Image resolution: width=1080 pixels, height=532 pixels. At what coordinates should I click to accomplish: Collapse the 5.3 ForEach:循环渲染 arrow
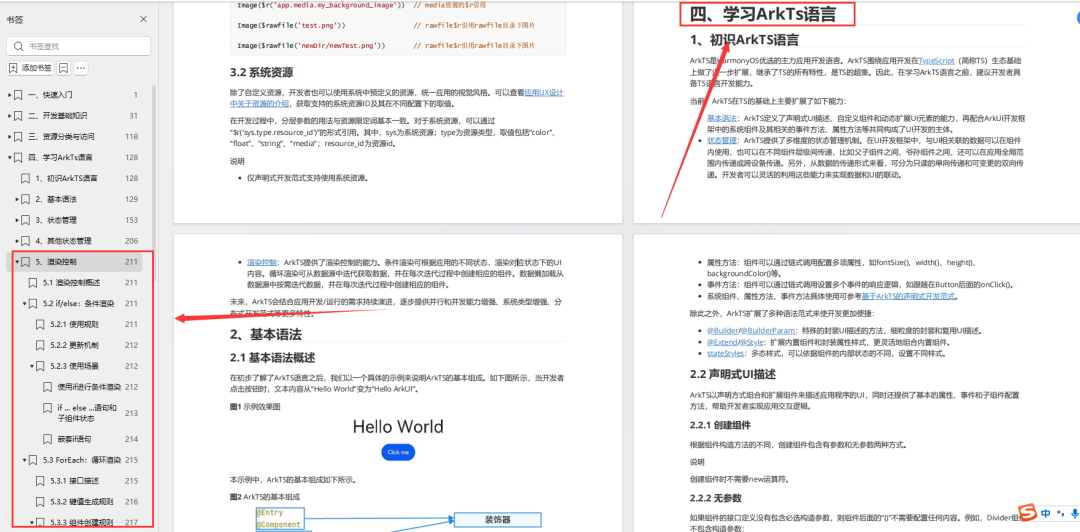coord(24,460)
